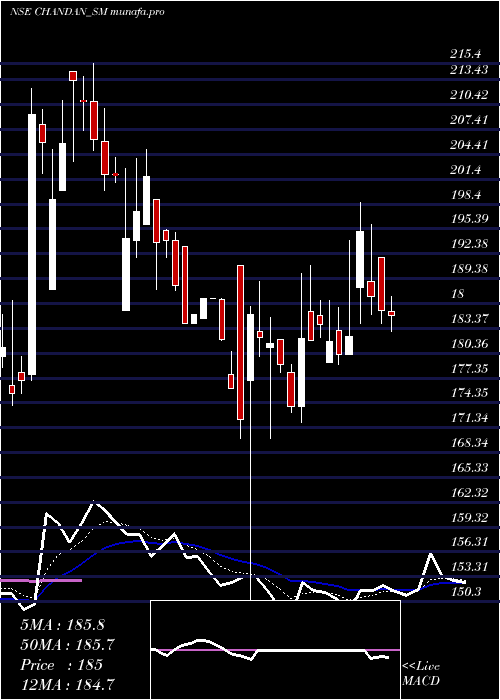Select the 162.32 axis label
Viewport: 500px width, 700px height.
(x=469, y=492)
